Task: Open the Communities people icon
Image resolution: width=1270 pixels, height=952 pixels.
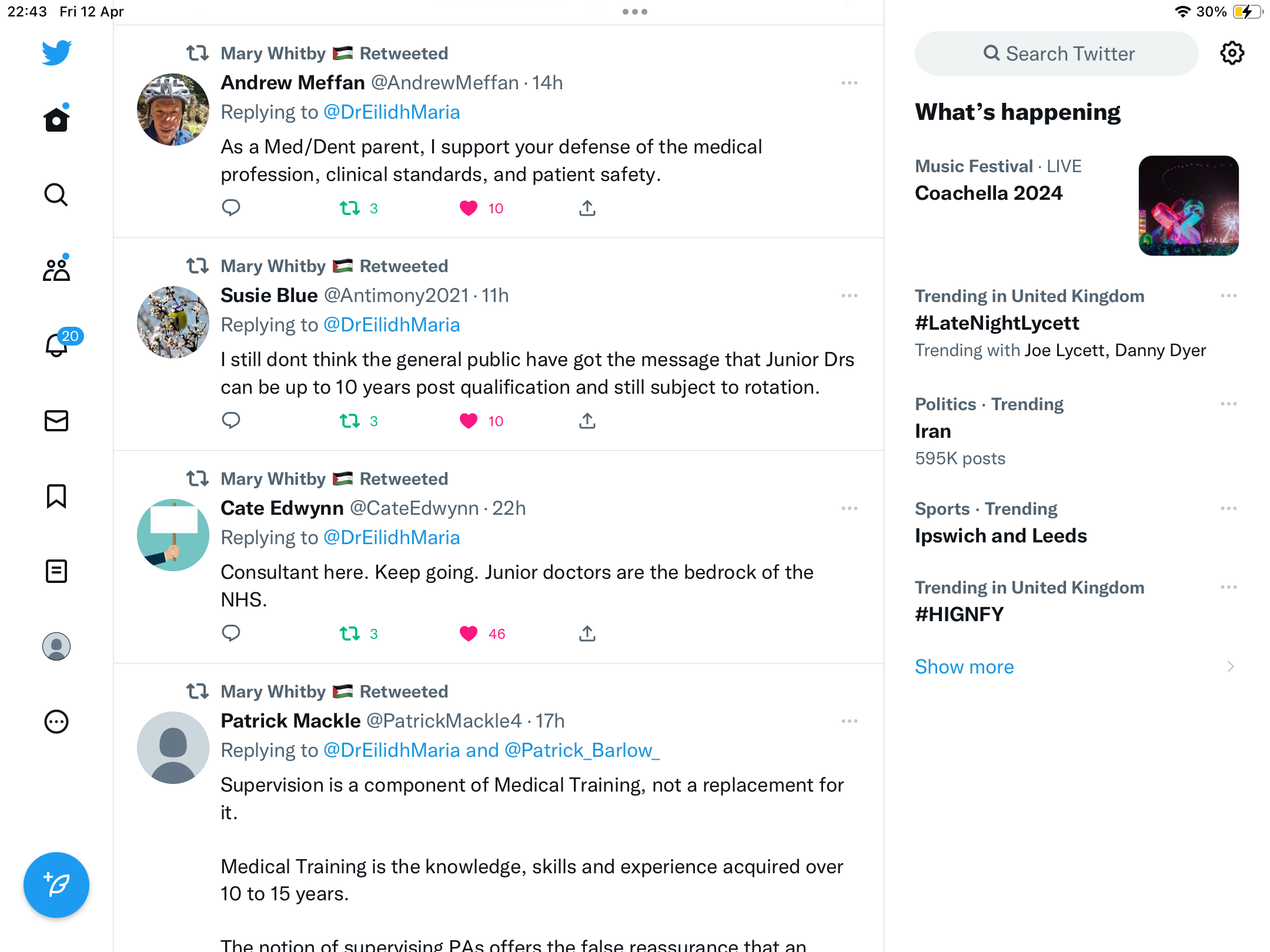Action: 56,269
